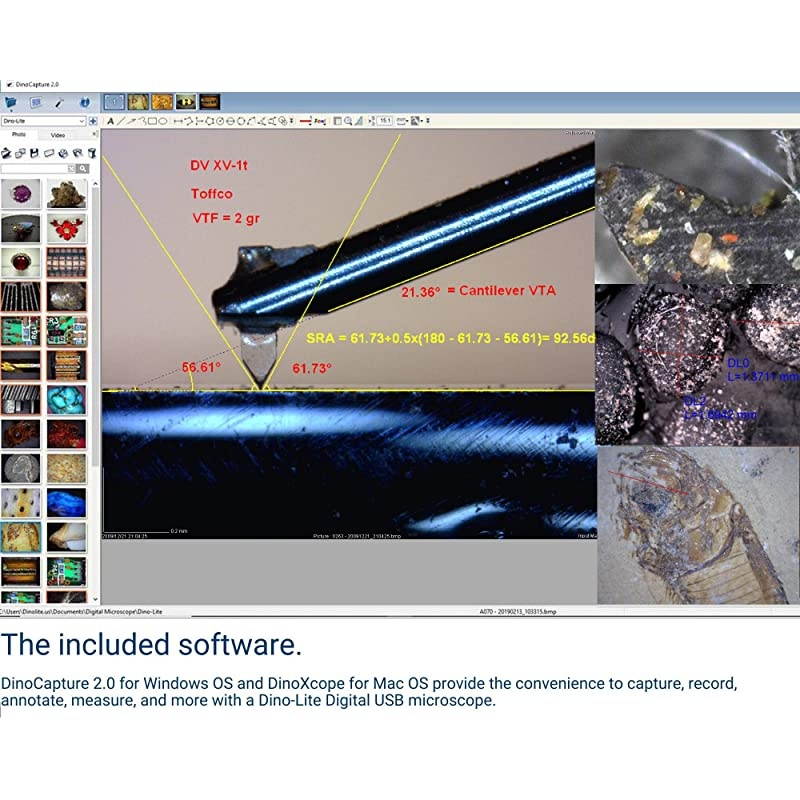Click the magnifier search button

83,169
